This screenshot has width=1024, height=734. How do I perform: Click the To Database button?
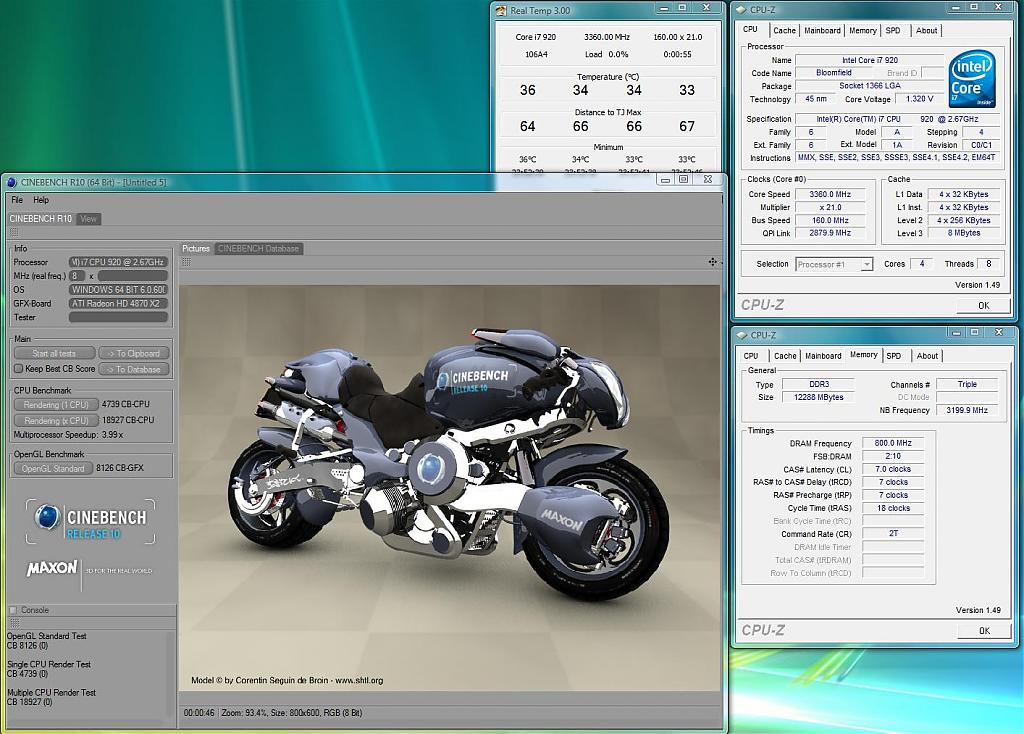[x=134, y=369]
